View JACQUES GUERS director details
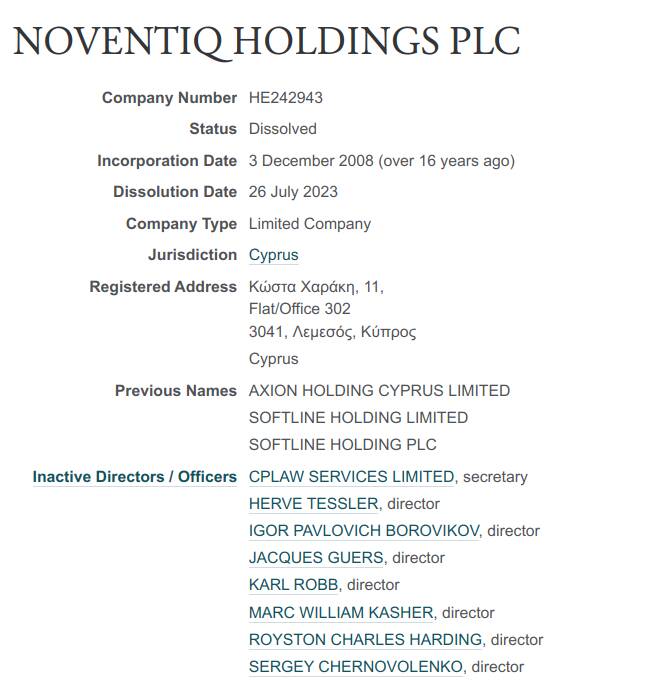662x693 pixels. tap(315, 558)
